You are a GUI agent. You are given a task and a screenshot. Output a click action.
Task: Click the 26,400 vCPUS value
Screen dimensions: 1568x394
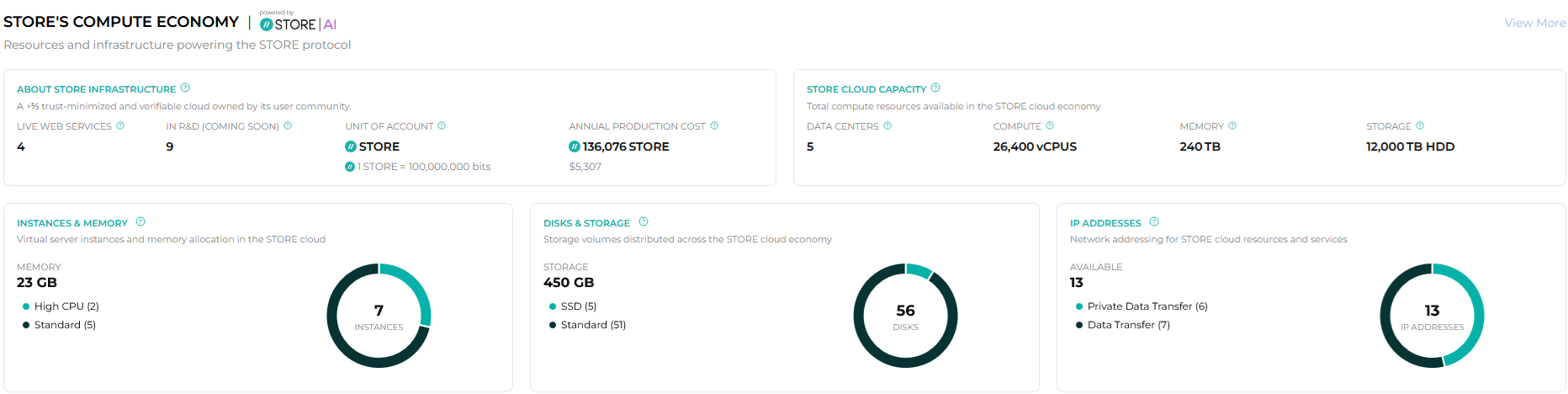pyautogui.click(x=1035, y=146)
